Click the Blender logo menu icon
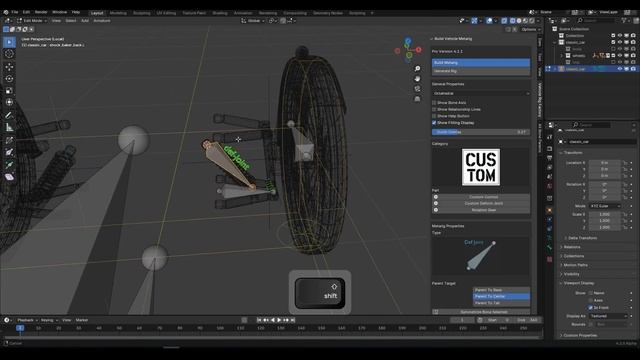 (6, 12)
